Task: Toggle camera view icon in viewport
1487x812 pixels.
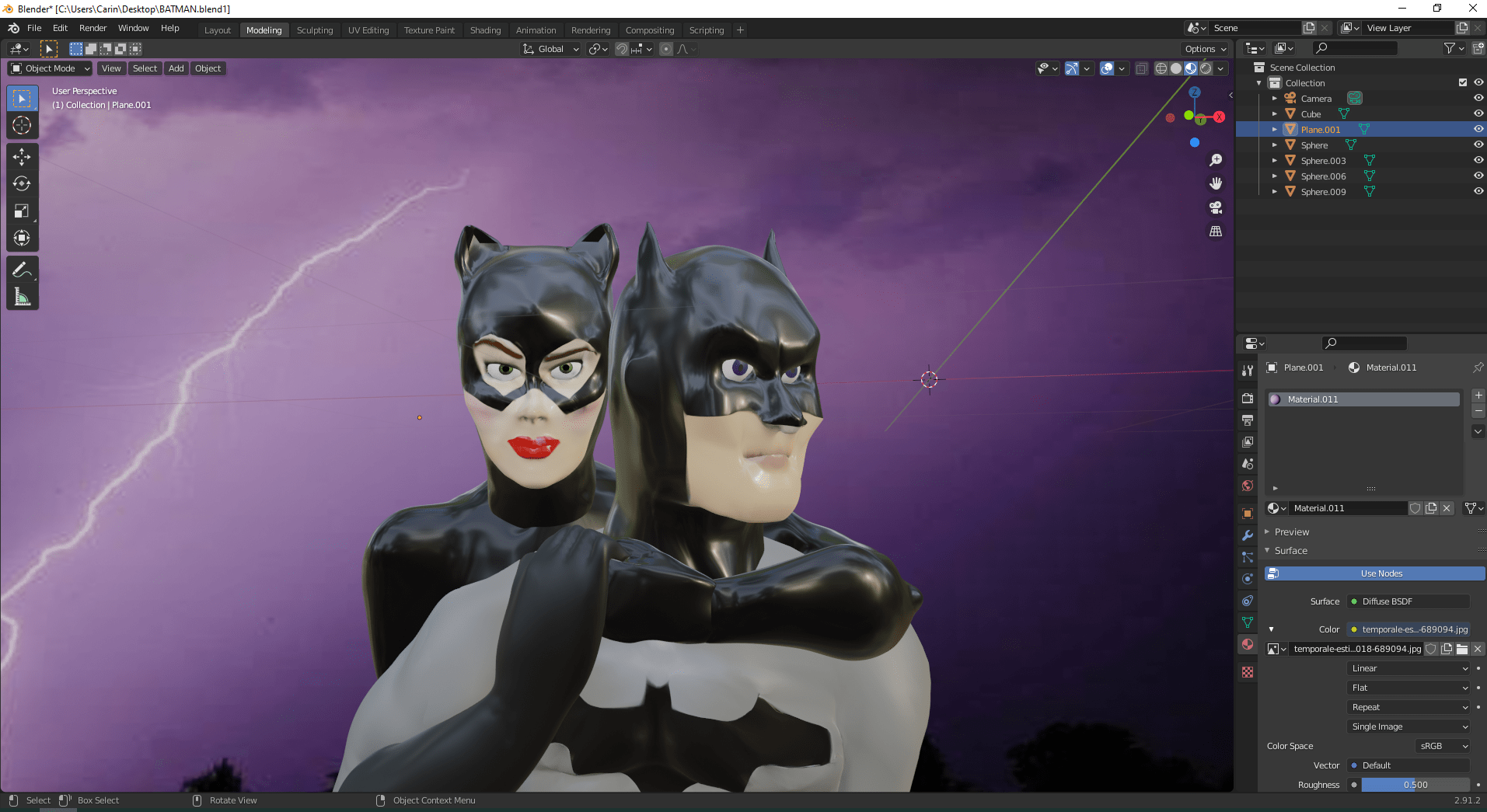Action: point(1216,207)
